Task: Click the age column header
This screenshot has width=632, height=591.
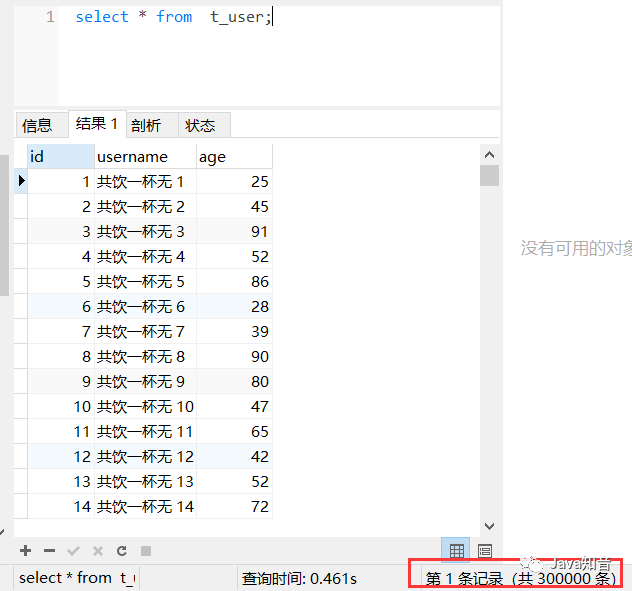Action: tap(235, 156)
